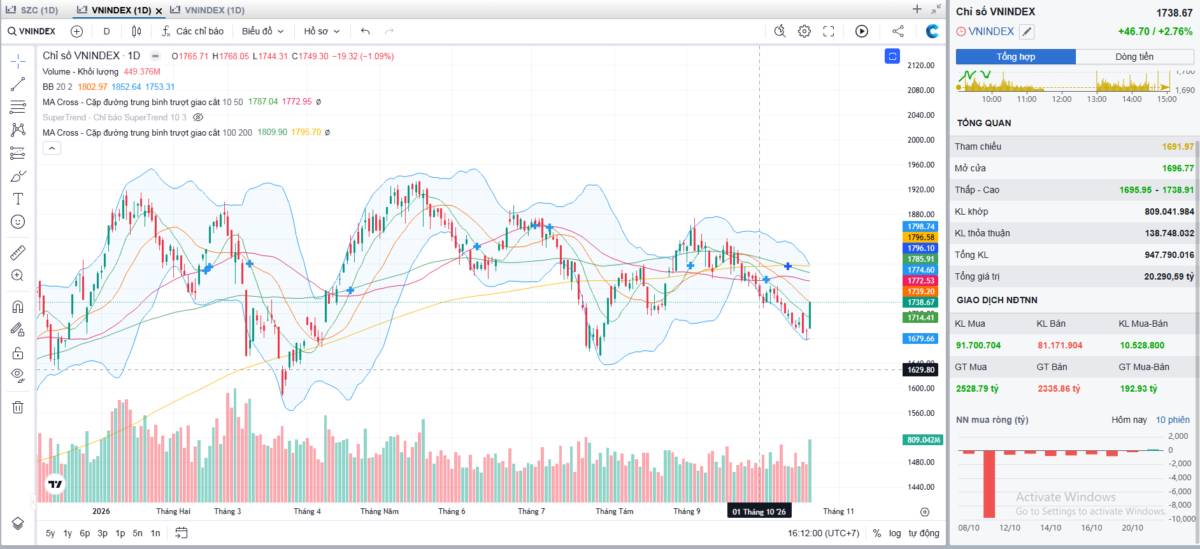
Task: Add a new chart tab with plus
Action: point(917,8)
